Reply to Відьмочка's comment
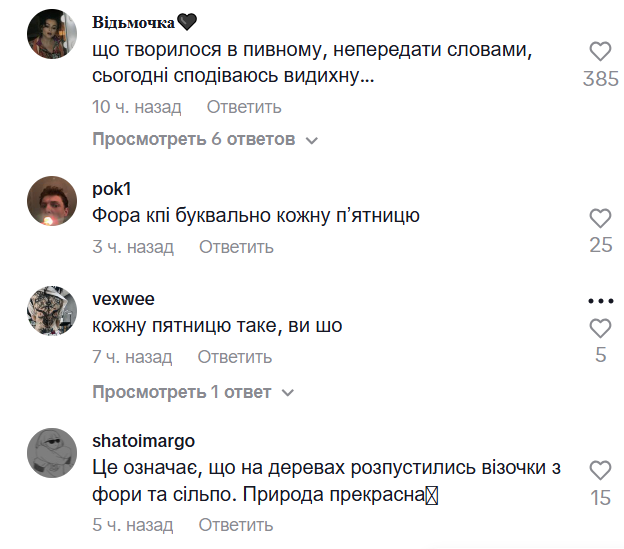The width and height of the screenshot is (624, 549). click(x=244, y=107)
